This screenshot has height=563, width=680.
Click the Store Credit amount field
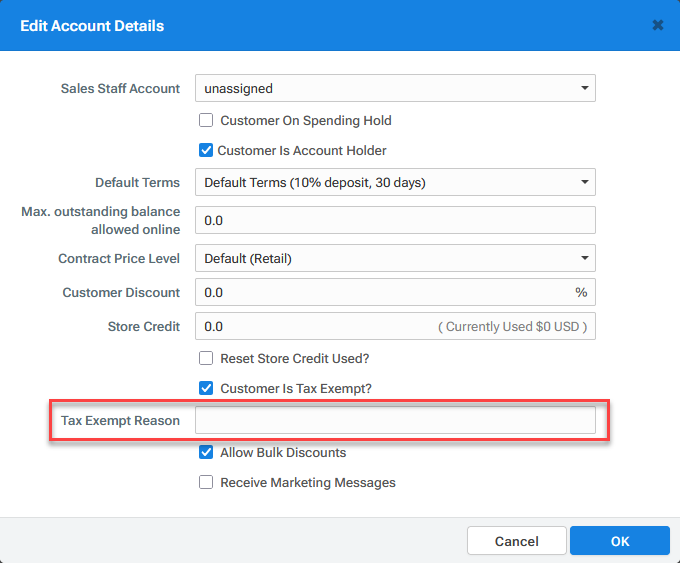[x=395, y=326]
